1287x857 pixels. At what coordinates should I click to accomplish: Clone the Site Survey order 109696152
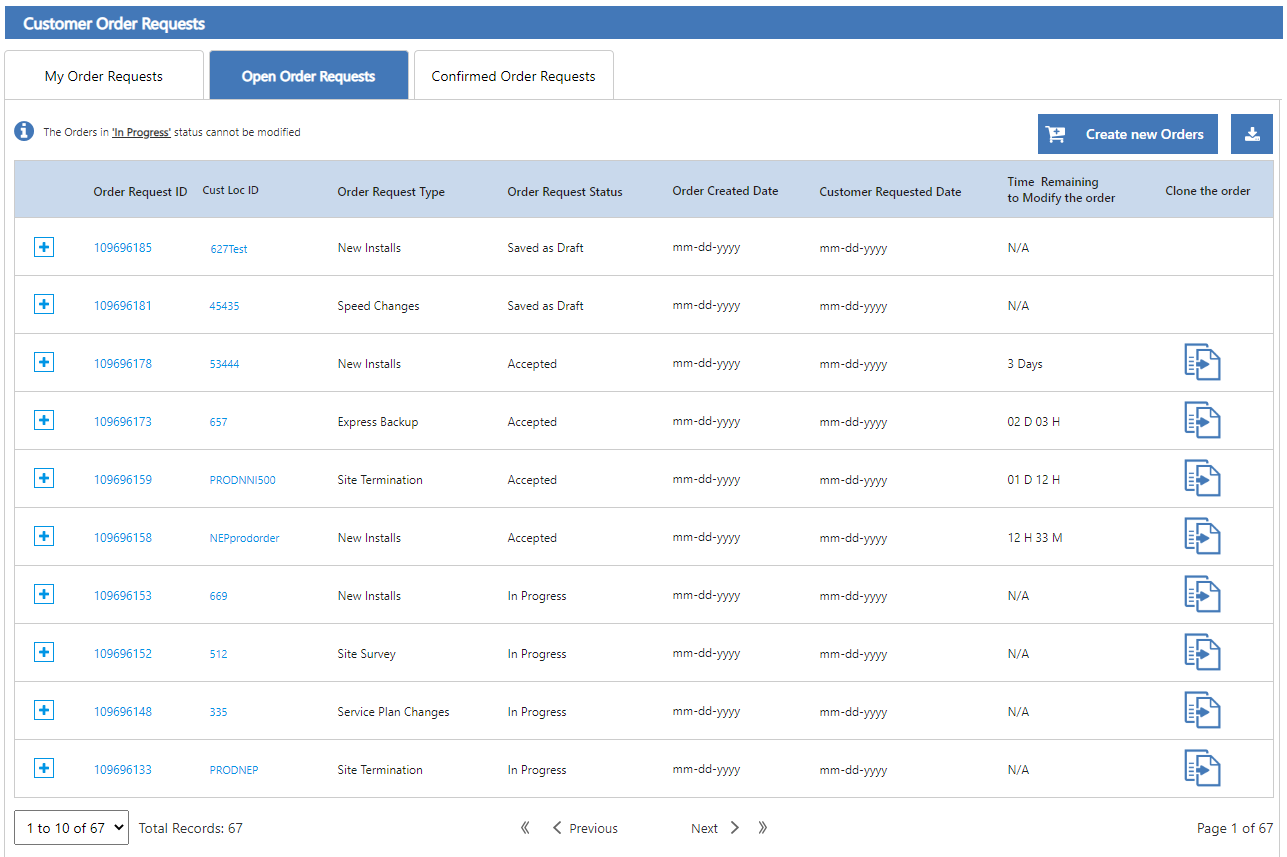tap(1202, 652)
